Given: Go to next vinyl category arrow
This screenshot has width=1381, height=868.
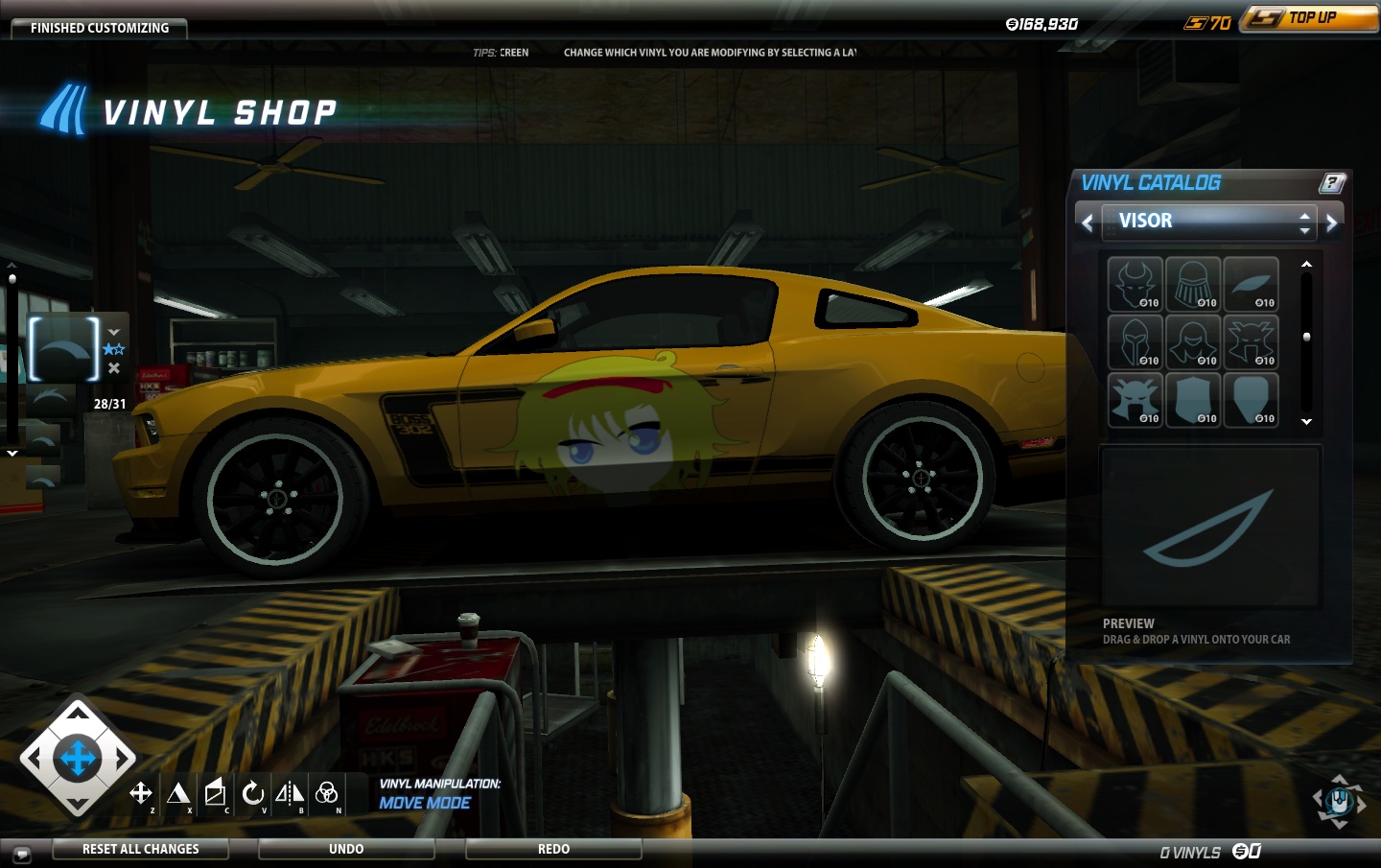Looking at the screenshot, I should [x=1331, y=223].
